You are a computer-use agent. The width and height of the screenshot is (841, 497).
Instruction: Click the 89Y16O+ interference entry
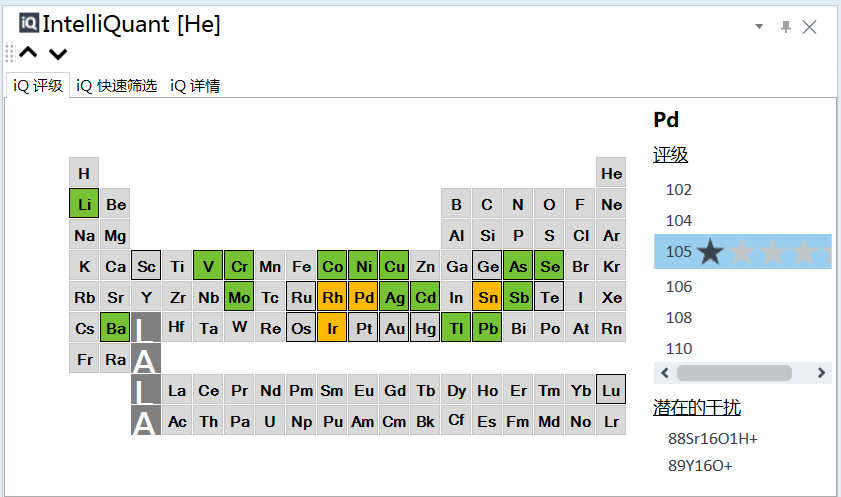700,466
